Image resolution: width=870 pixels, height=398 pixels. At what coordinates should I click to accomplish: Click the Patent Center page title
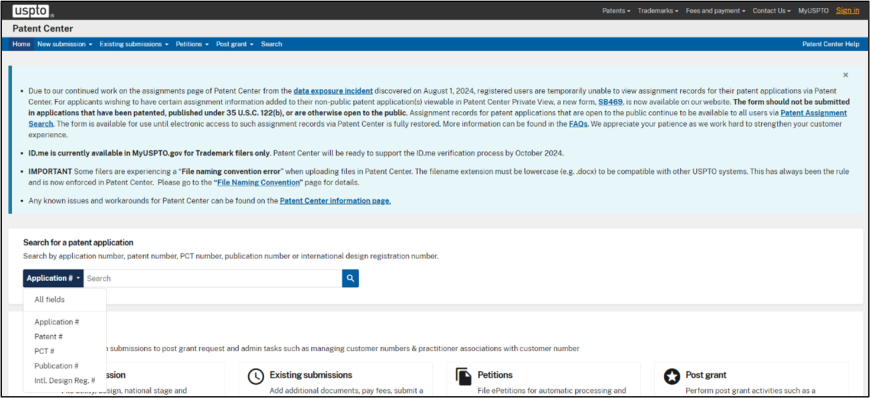pyautogui.click(x=43, y=28)
